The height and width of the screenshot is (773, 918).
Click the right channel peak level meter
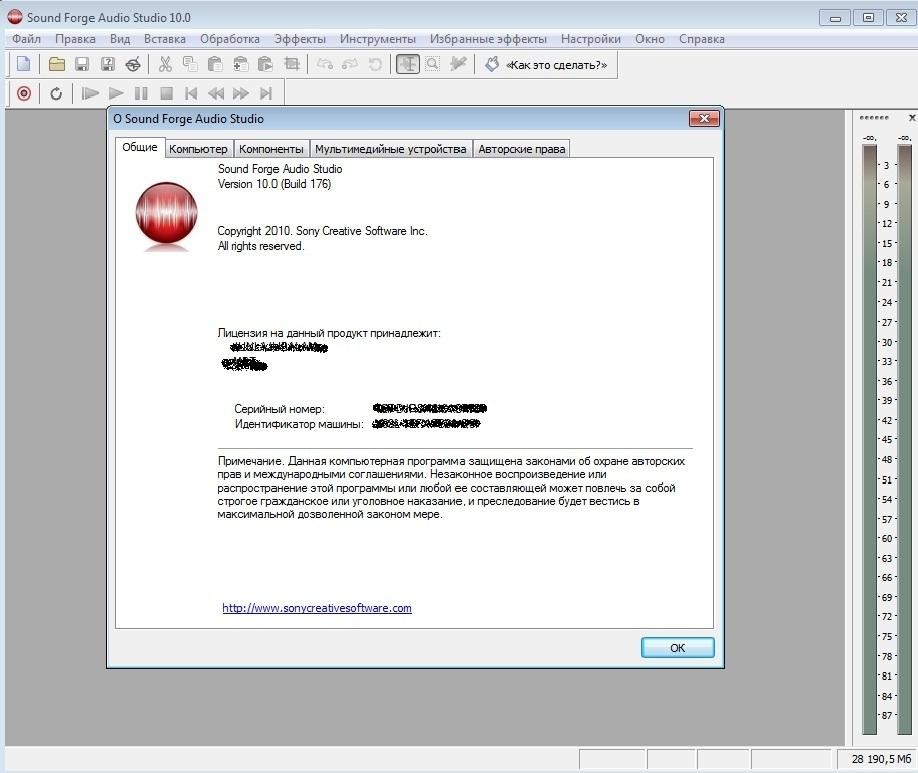[x=905, y=439]
